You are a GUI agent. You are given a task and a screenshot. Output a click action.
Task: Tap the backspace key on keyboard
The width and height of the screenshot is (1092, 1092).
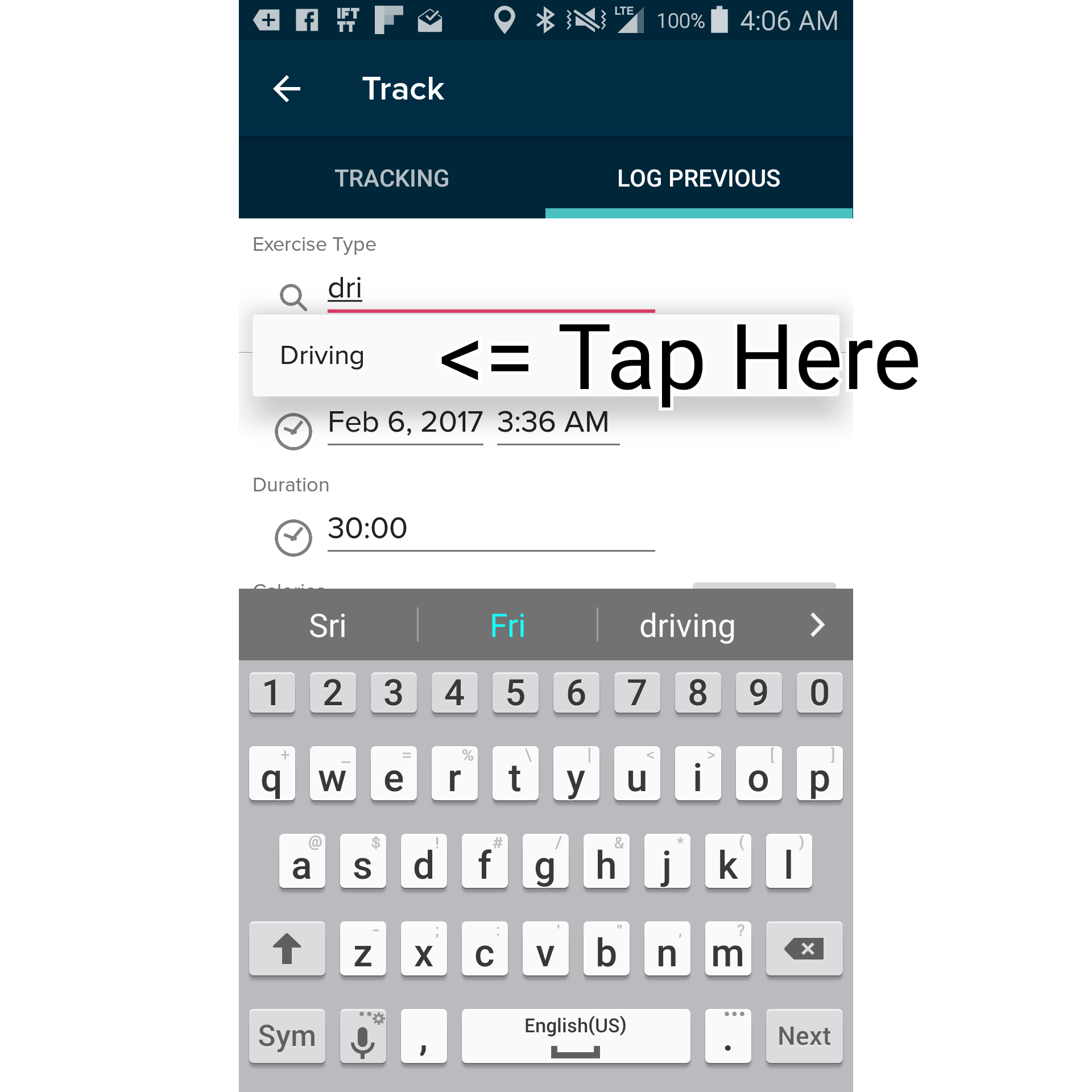(801, 947)
